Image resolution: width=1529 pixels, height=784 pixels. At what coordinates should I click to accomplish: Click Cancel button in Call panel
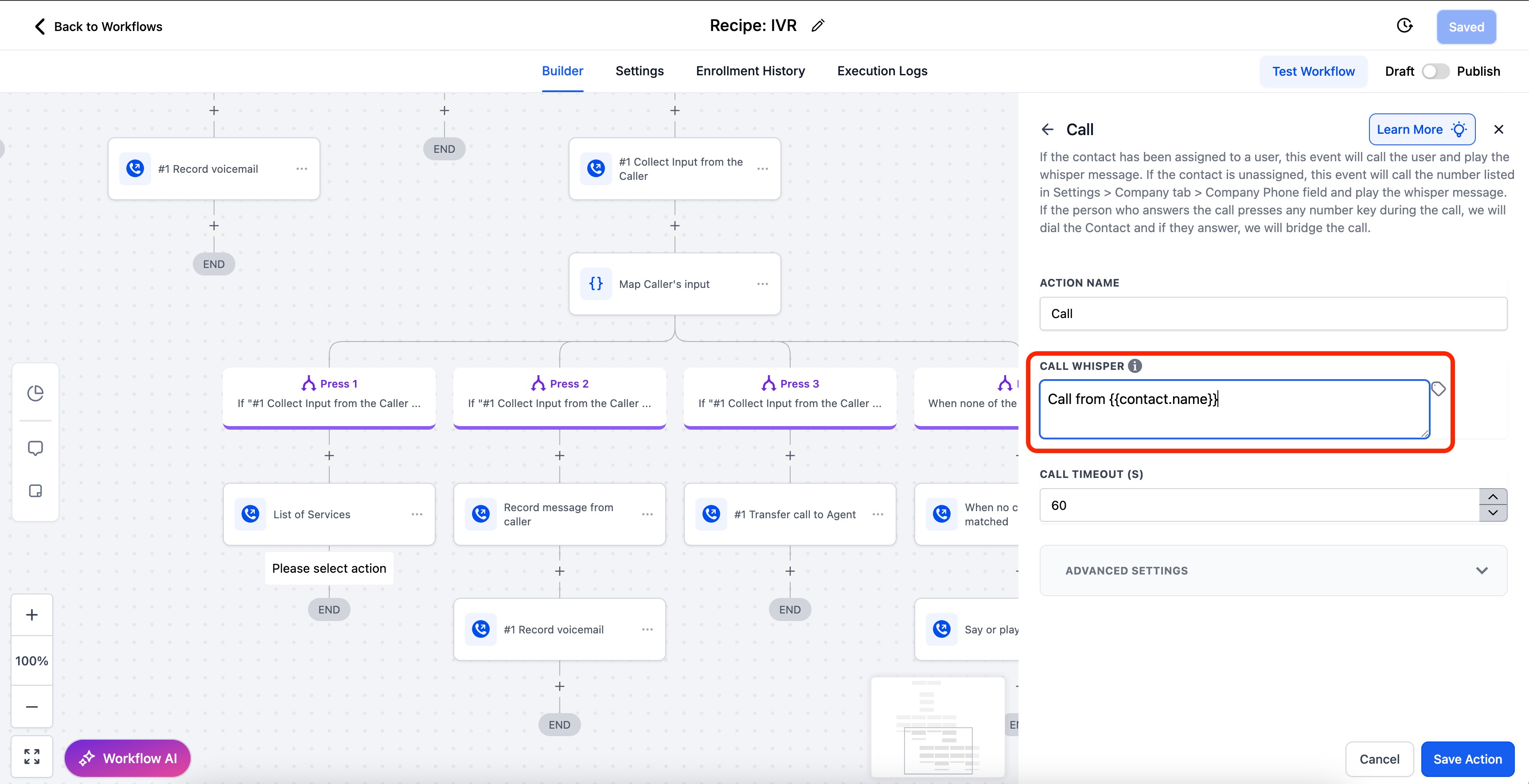pos(1379,758)
